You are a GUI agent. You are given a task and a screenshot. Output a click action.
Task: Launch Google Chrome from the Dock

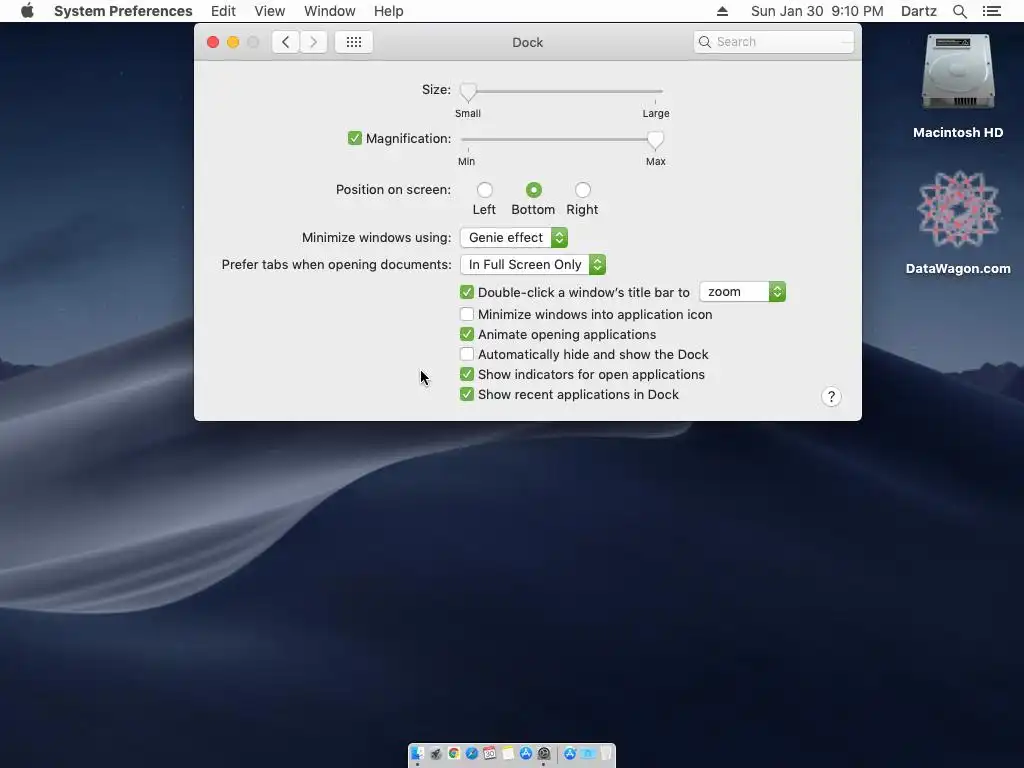click(x=454, y=754)
